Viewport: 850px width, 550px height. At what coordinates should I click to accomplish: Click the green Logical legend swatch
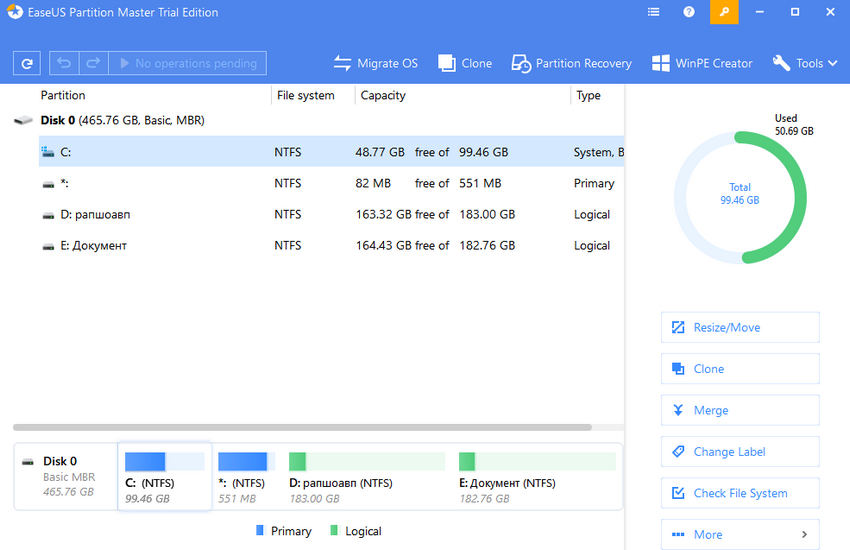pos(334,530)
